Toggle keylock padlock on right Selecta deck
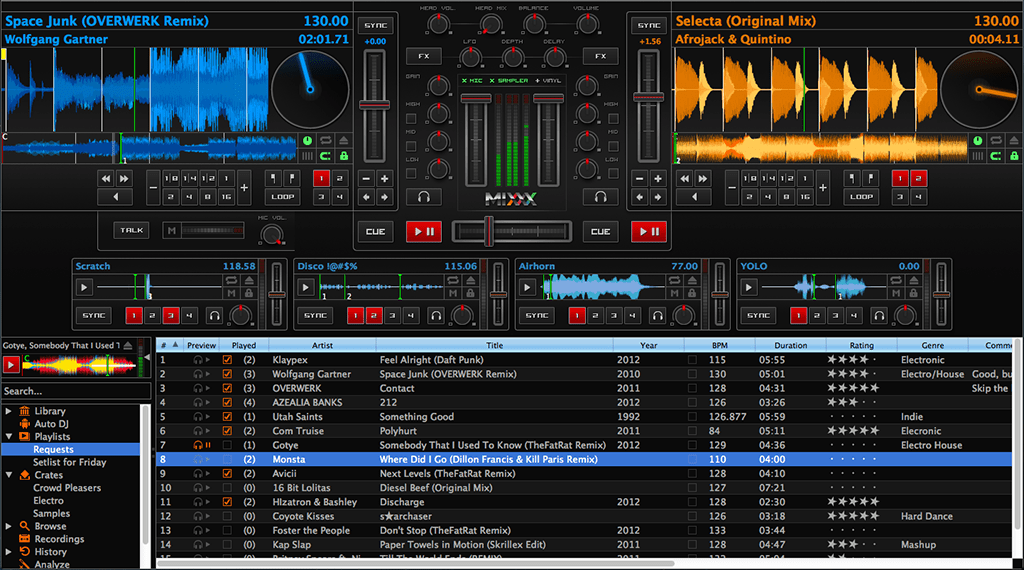This screenshot has height=570, width=1024. (1014, 156)
